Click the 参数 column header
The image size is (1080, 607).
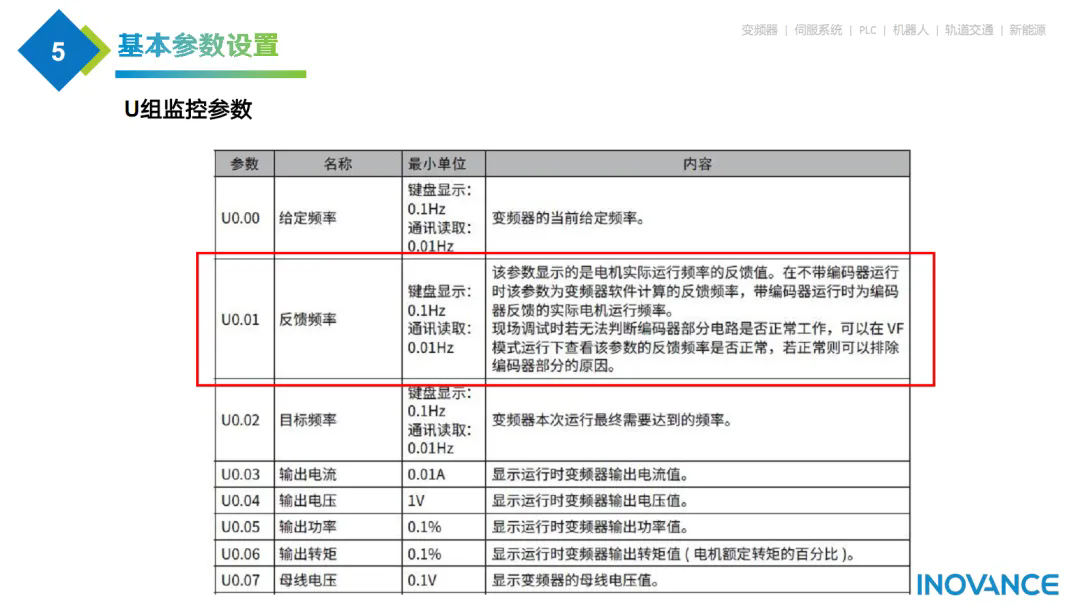(244, 164)
